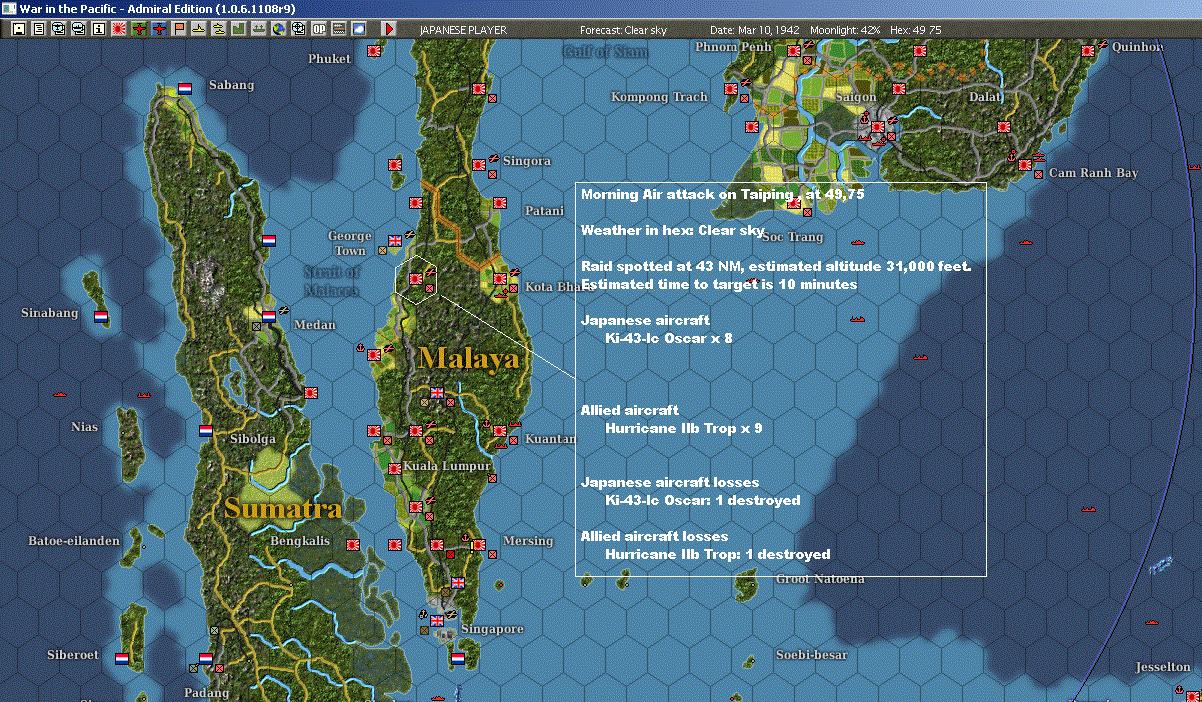1202x702 pixels.
Task: Select the Japanese base at Singora
Action: (479, 166)
